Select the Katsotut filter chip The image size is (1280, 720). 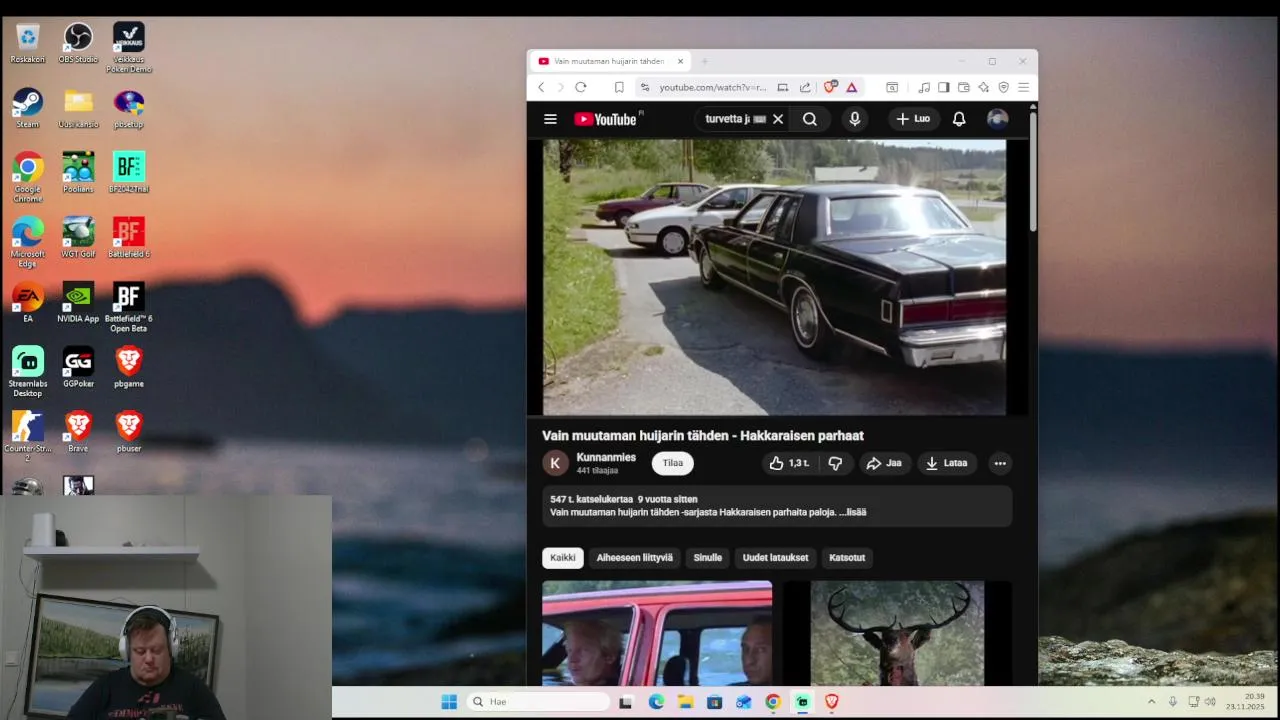point(847,558)
